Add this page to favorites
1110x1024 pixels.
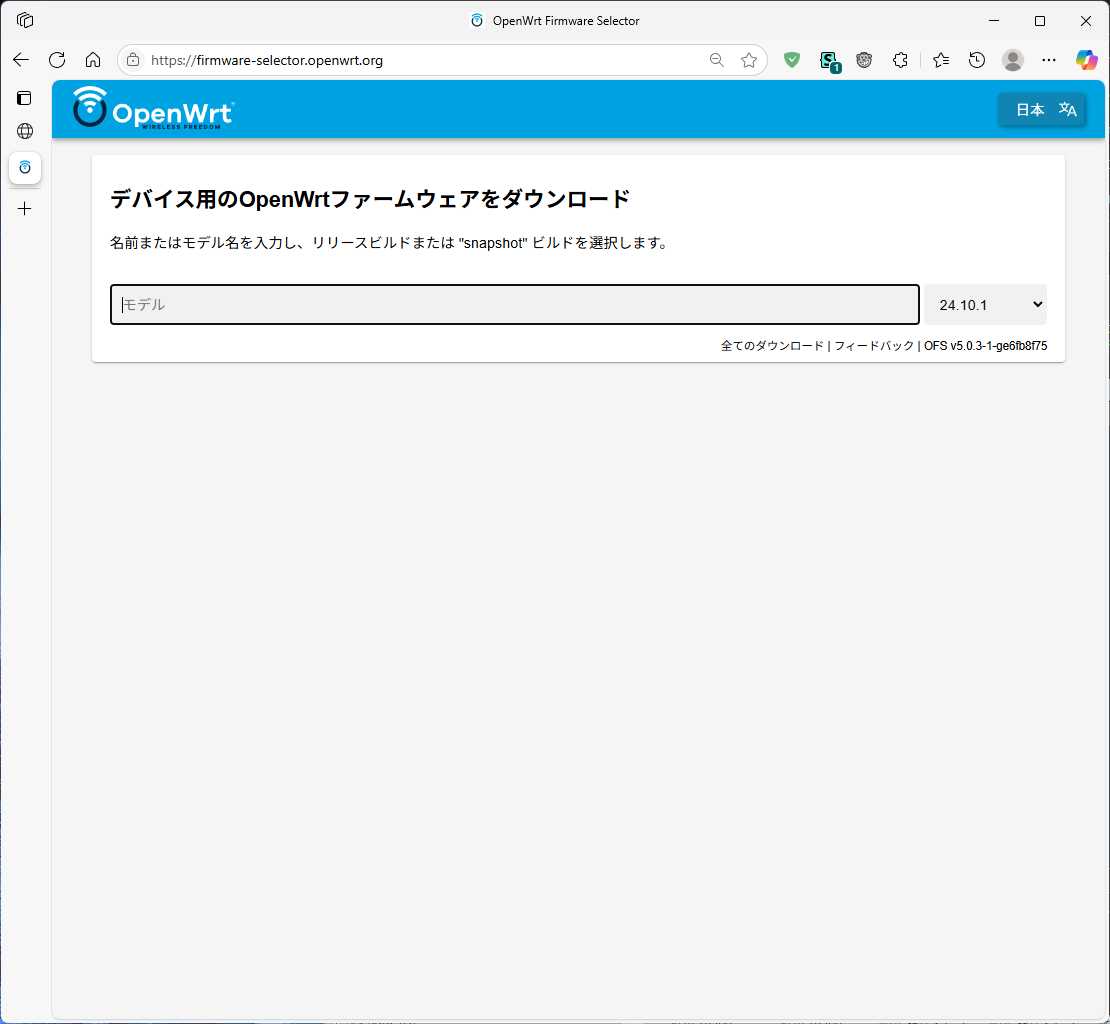[x=749, y=60]
